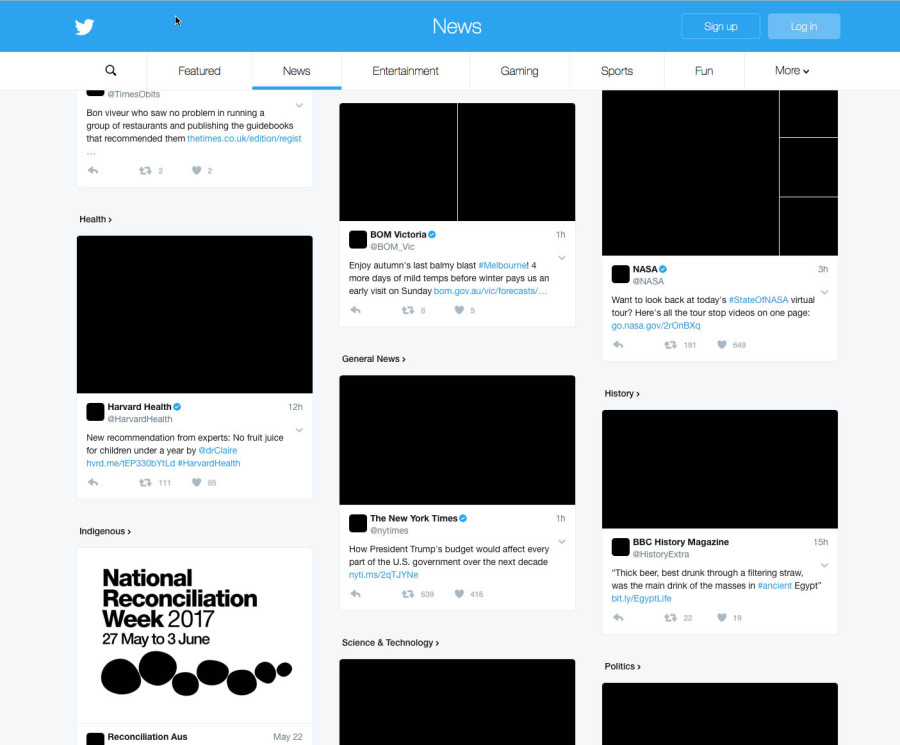Like the TimesObits tweet

pos(196,170)
